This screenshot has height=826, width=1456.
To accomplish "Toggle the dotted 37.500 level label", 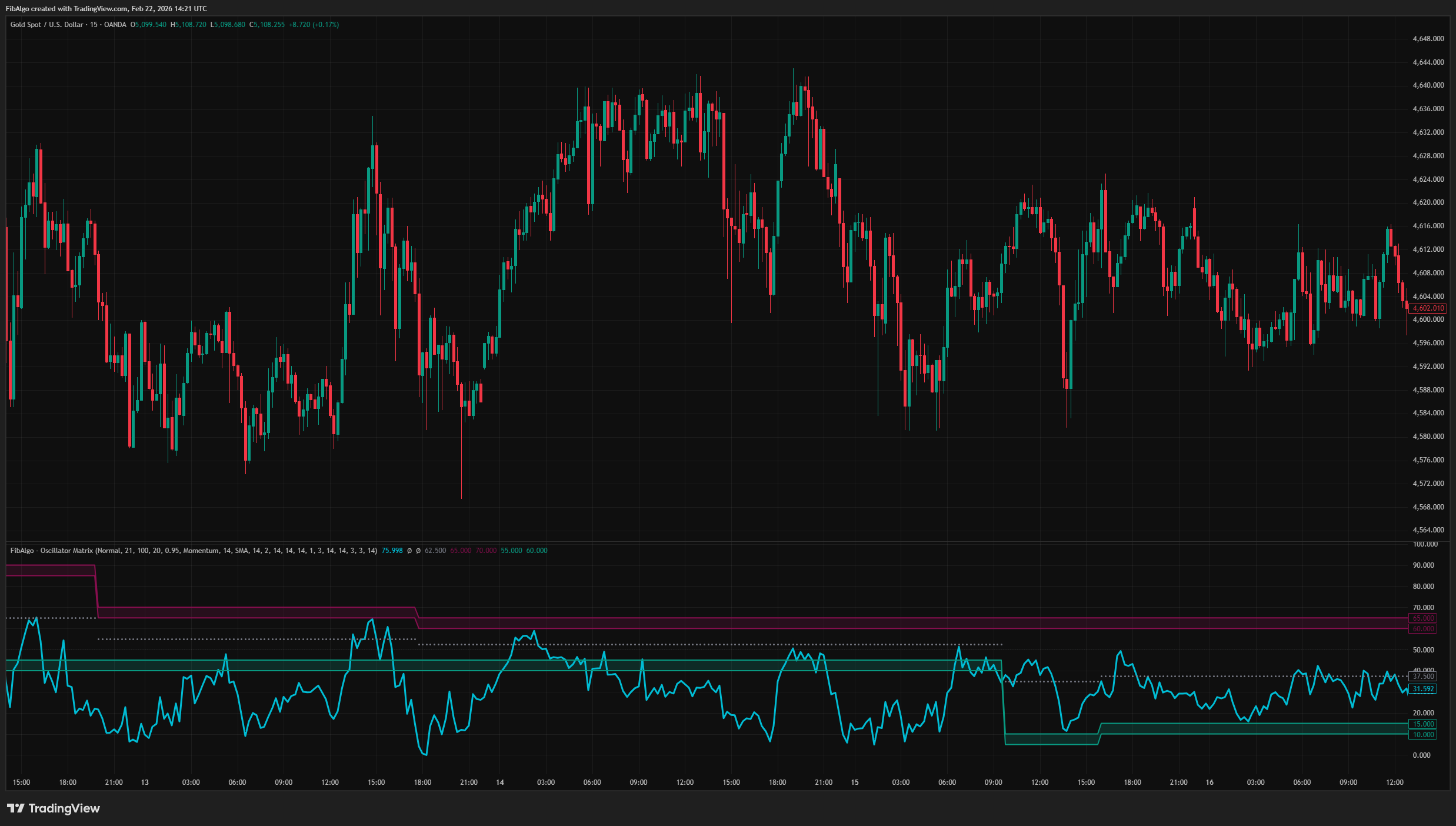I will [x=1423, y=675].
